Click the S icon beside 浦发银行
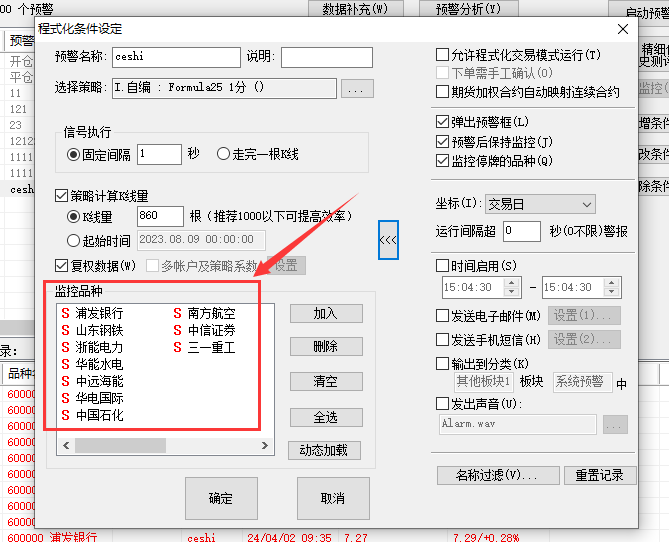This screenshot has height=542, width=669. [65, 313]
